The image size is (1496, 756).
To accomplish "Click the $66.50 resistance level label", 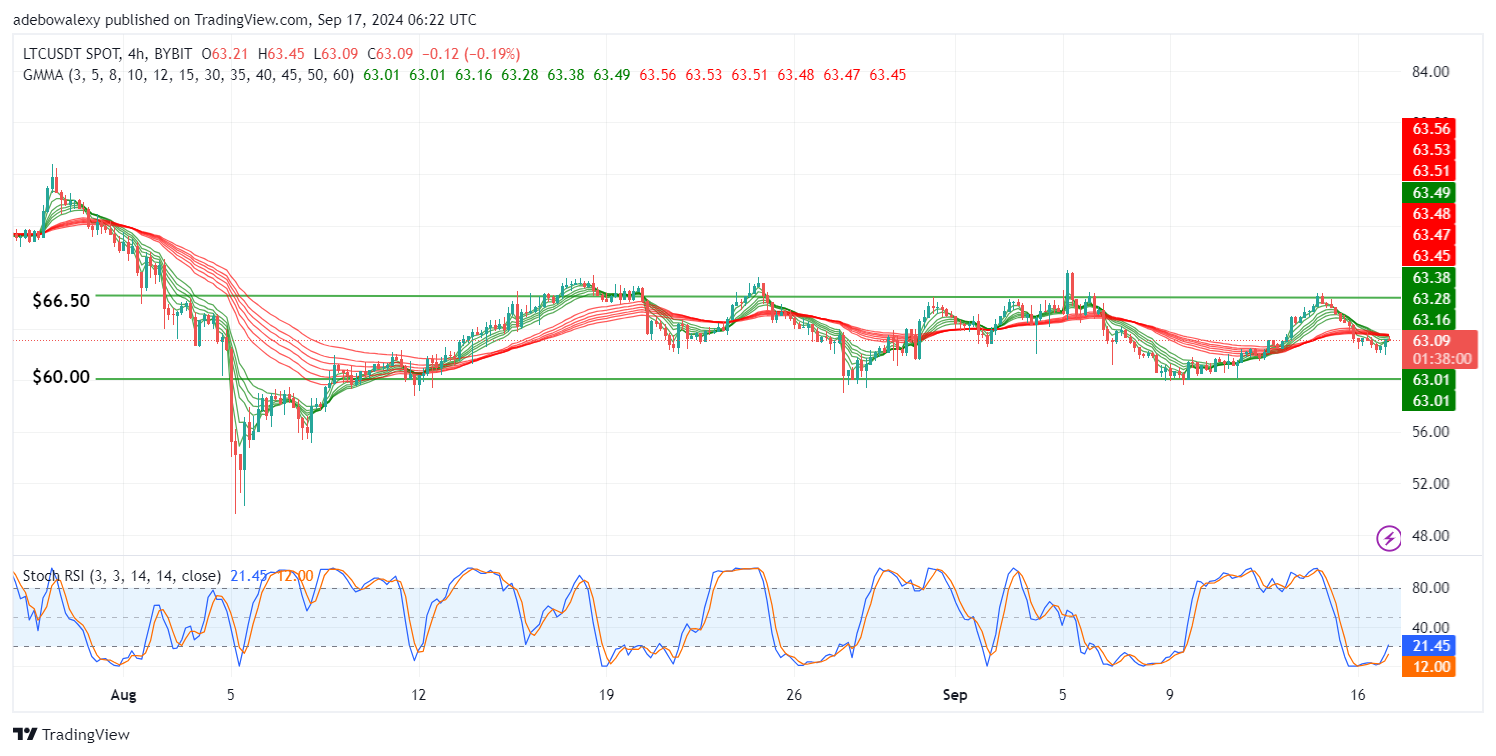I will [59, 301].
